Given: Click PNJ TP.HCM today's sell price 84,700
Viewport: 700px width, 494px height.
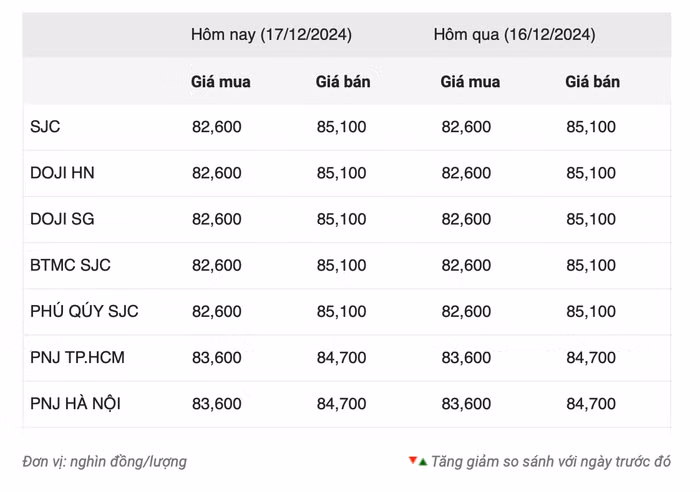Looking at the screenshot, I should pyautogui.click(x=341, y=357).
